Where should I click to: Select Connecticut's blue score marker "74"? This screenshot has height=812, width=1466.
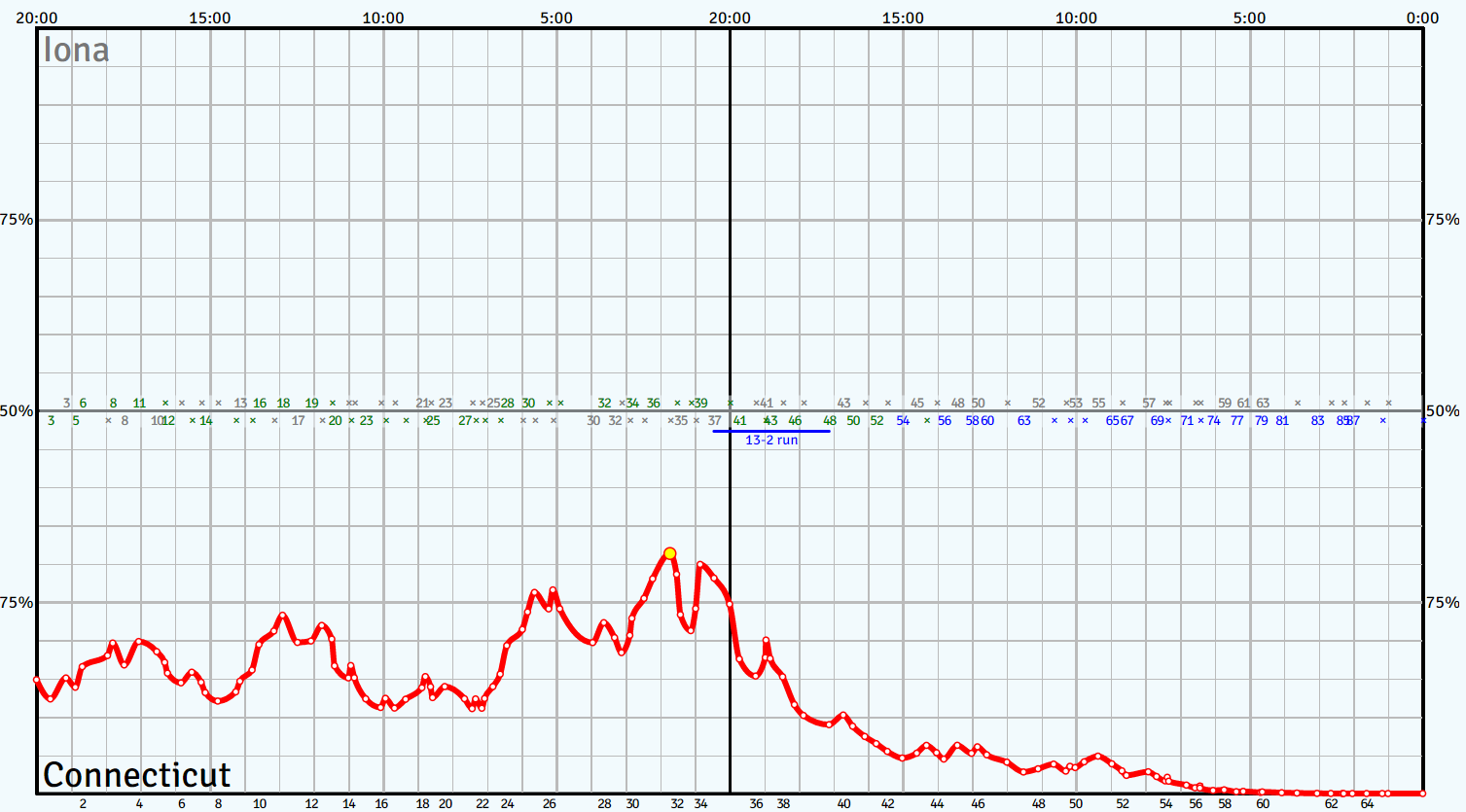pos(1213,421)
